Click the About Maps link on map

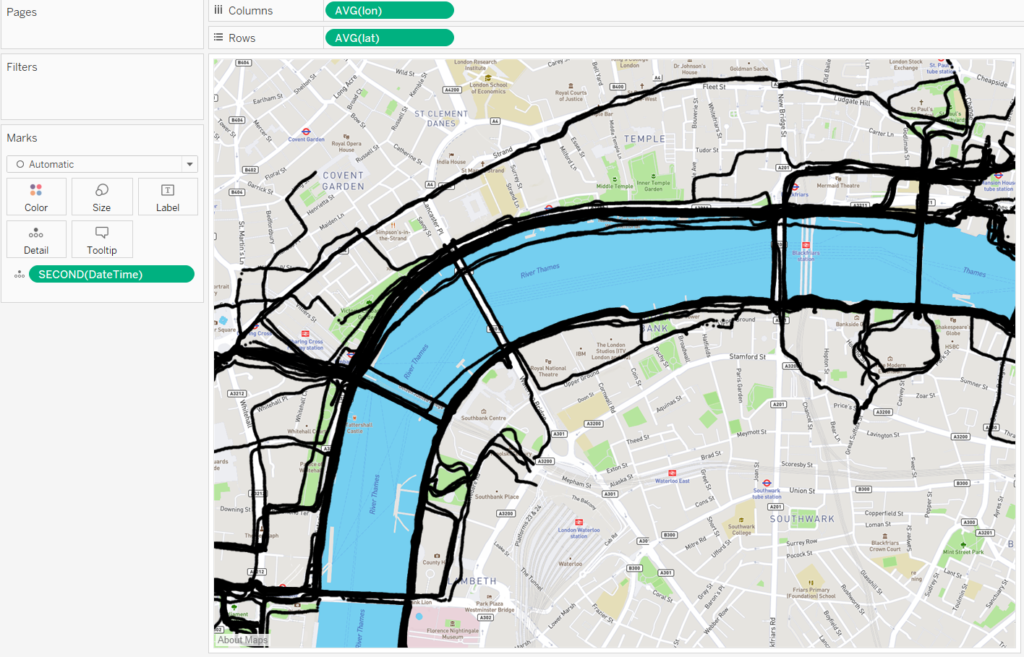pyautogui.click(x=242, y=640)
